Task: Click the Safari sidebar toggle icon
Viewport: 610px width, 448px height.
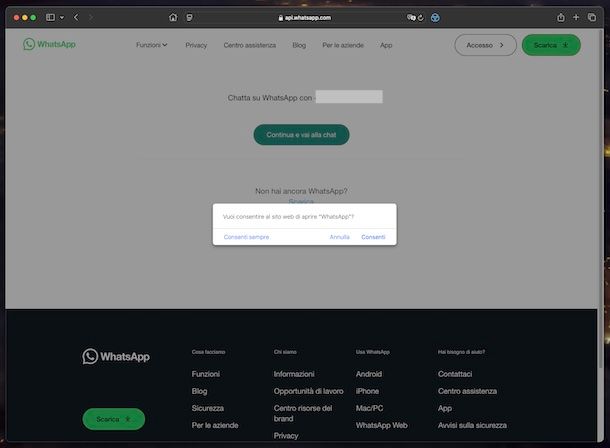Action: pos(50,18)
